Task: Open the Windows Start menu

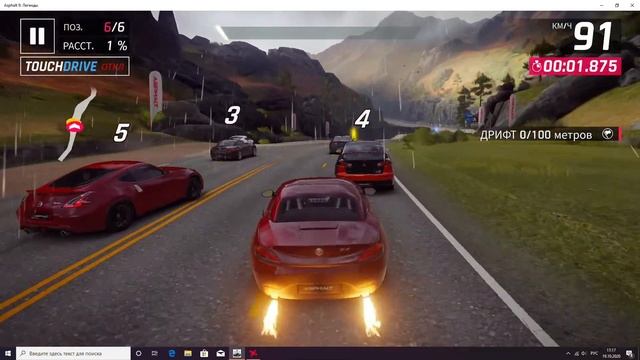Action: tap(7, 353)
